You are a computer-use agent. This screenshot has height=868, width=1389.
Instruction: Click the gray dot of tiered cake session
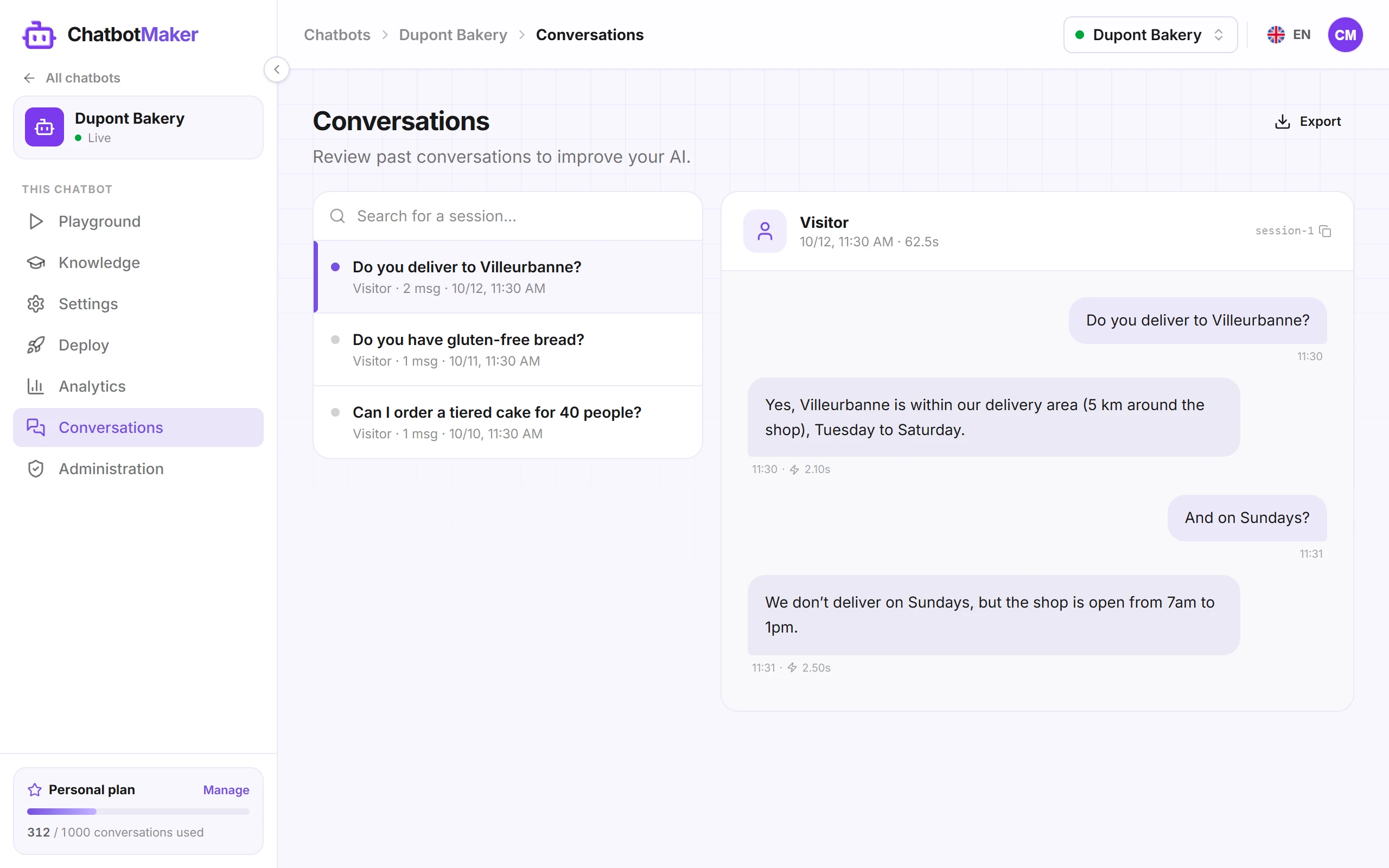pyautogui.click(x=336, y=412)
